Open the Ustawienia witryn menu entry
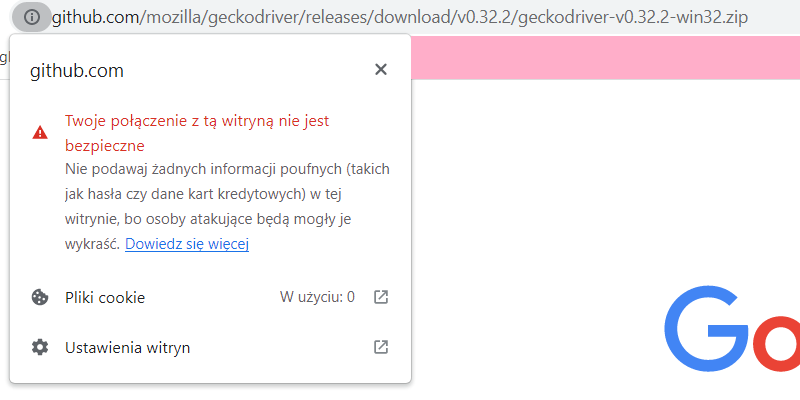The image size is (800, 400). point(210,347)
